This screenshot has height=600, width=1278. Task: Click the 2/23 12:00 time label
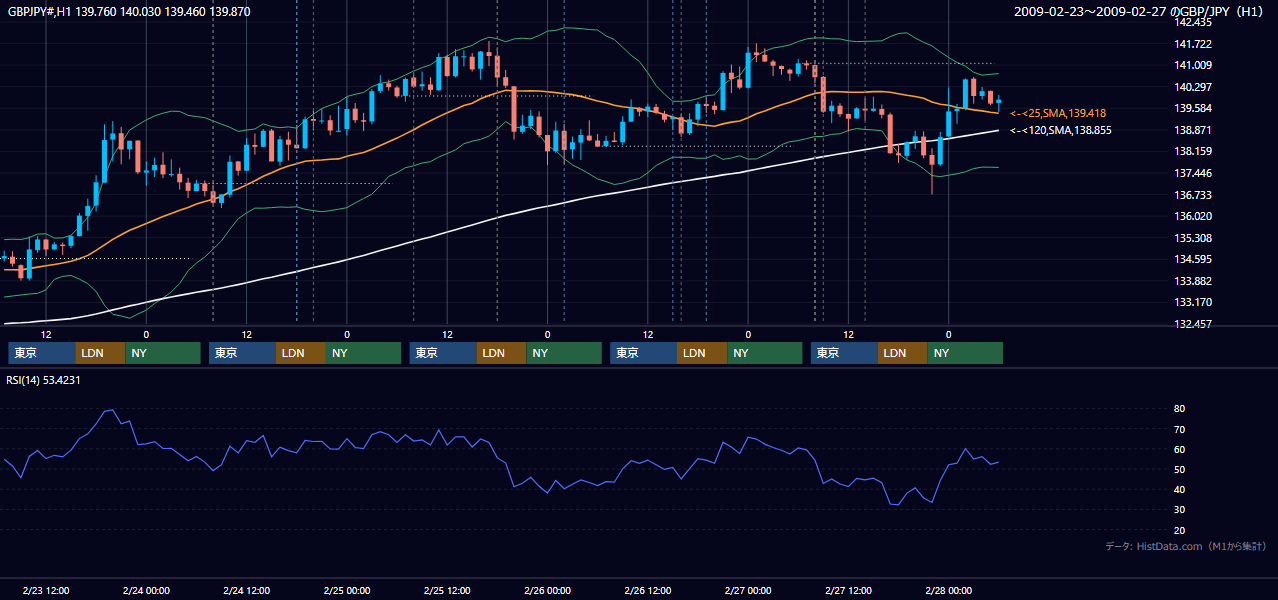pos(45,591)
